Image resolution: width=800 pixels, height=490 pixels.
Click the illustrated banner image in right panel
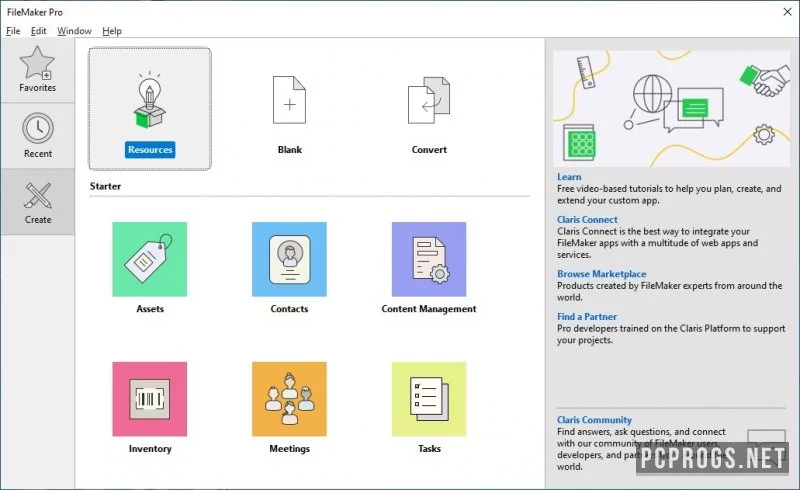(671, 108)
